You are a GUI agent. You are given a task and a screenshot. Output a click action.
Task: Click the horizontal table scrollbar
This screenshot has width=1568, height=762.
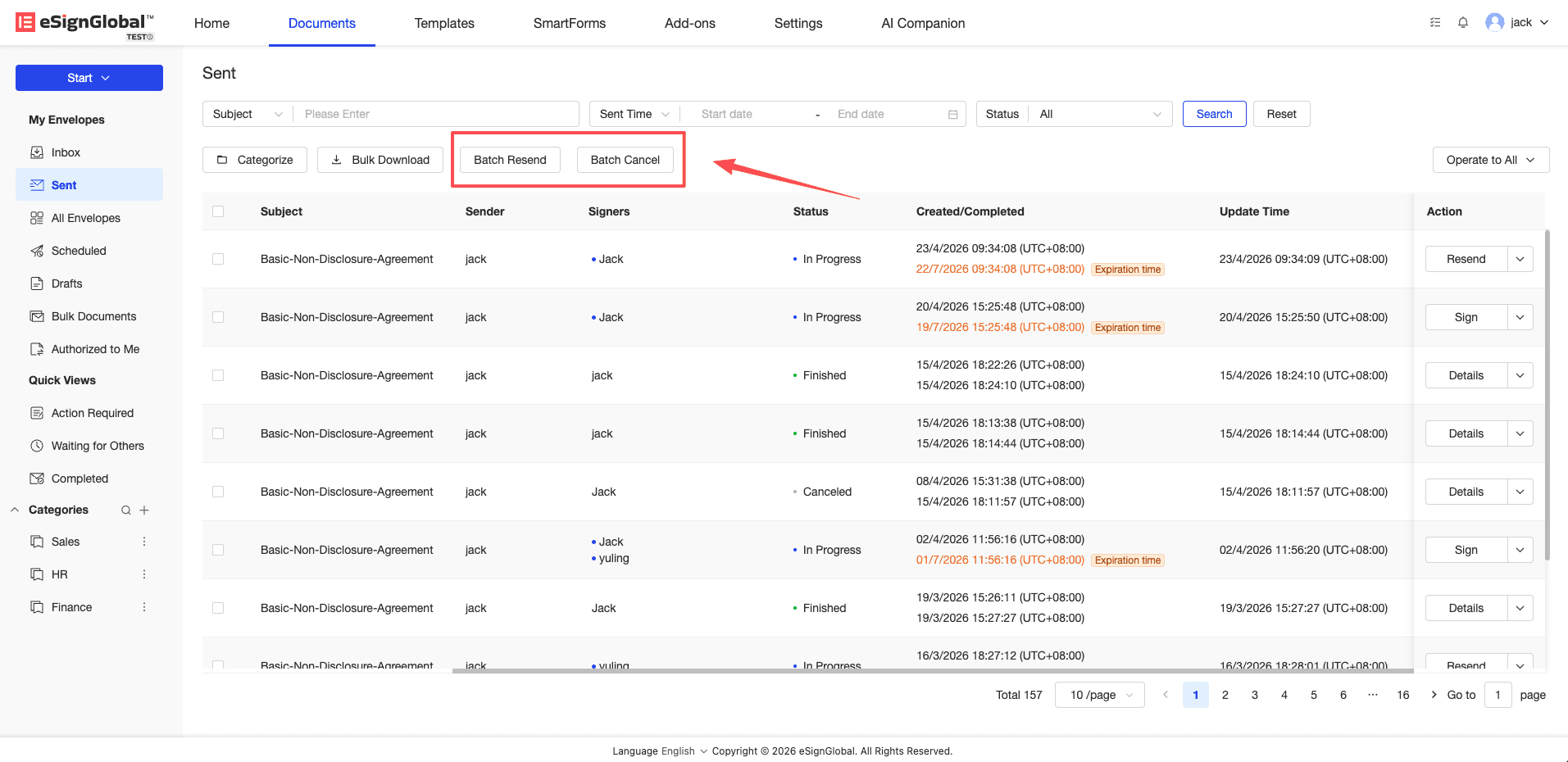click(933, 671)
